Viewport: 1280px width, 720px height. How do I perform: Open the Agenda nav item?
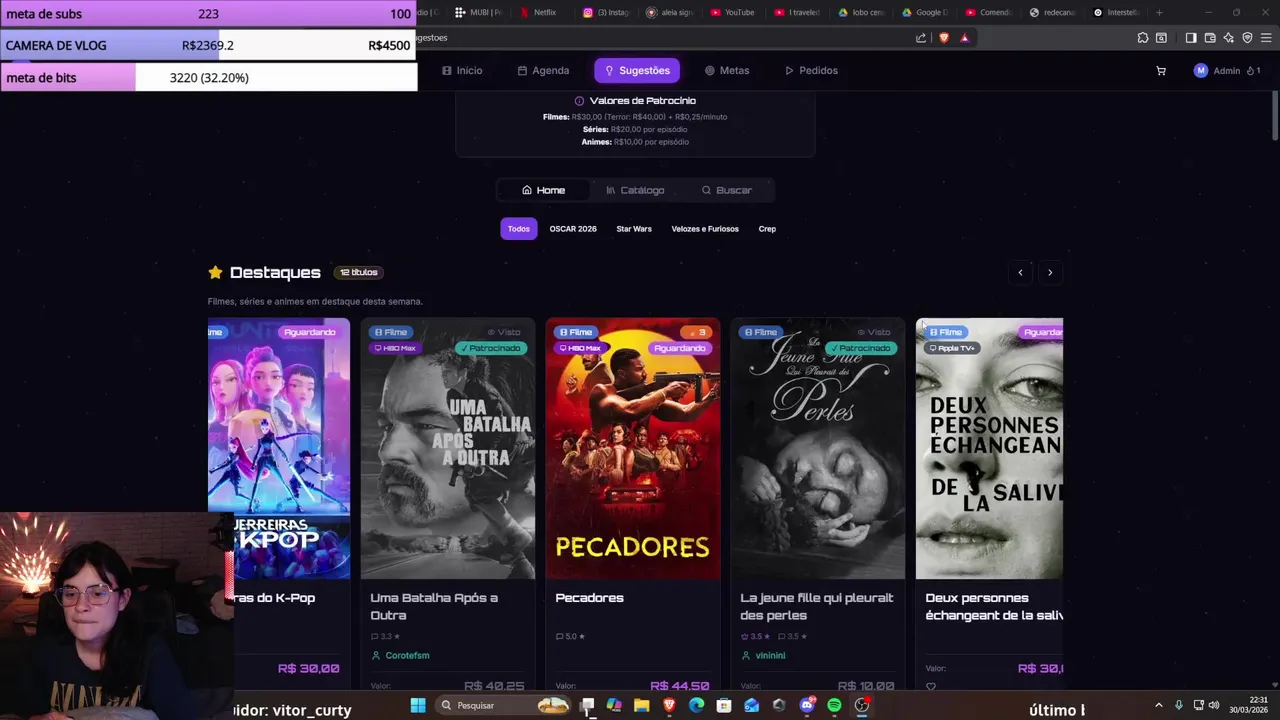[x=543, y=71]
